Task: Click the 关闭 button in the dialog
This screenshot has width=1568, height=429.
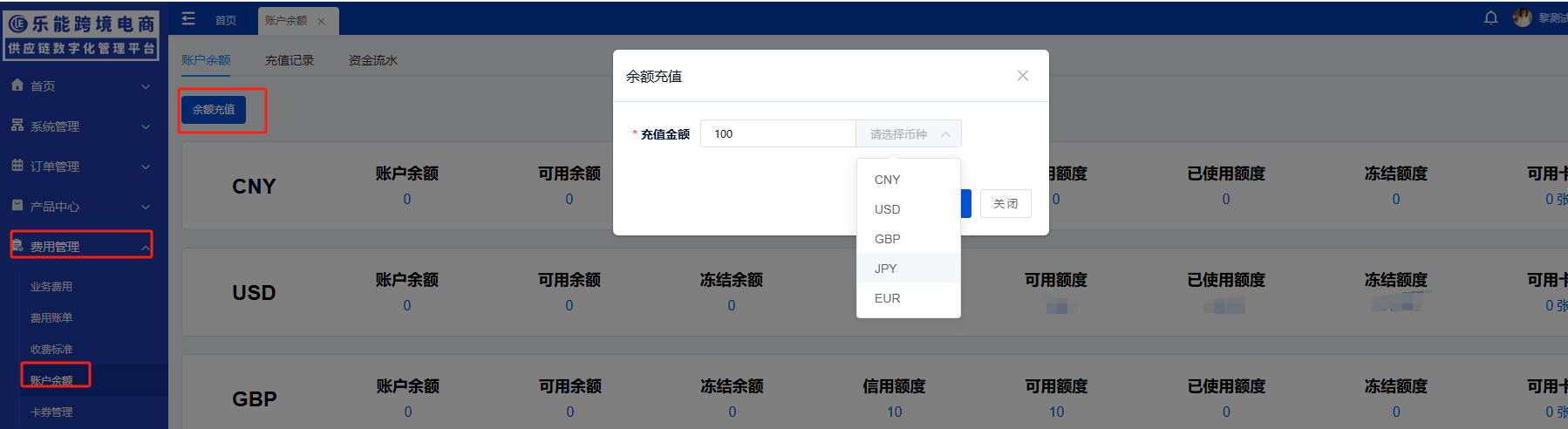Action: tap(1006, 203)
